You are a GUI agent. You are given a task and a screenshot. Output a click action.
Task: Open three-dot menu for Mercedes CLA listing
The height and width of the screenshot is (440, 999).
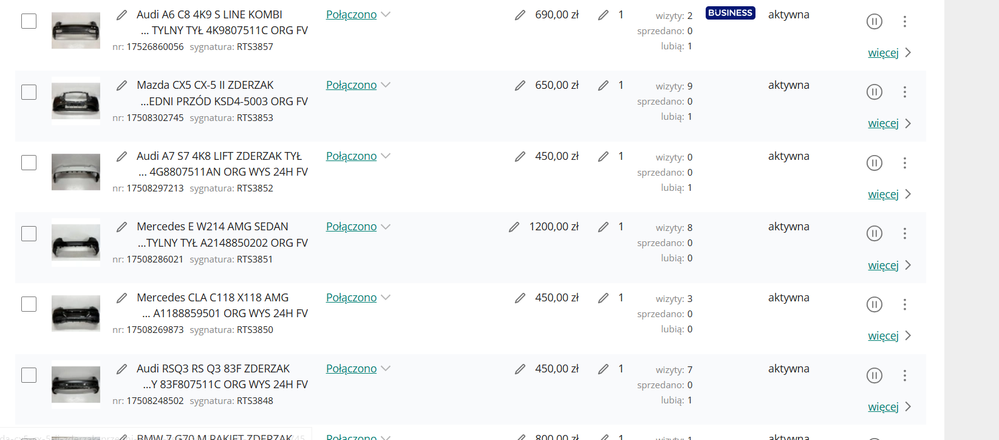[905, 304]
